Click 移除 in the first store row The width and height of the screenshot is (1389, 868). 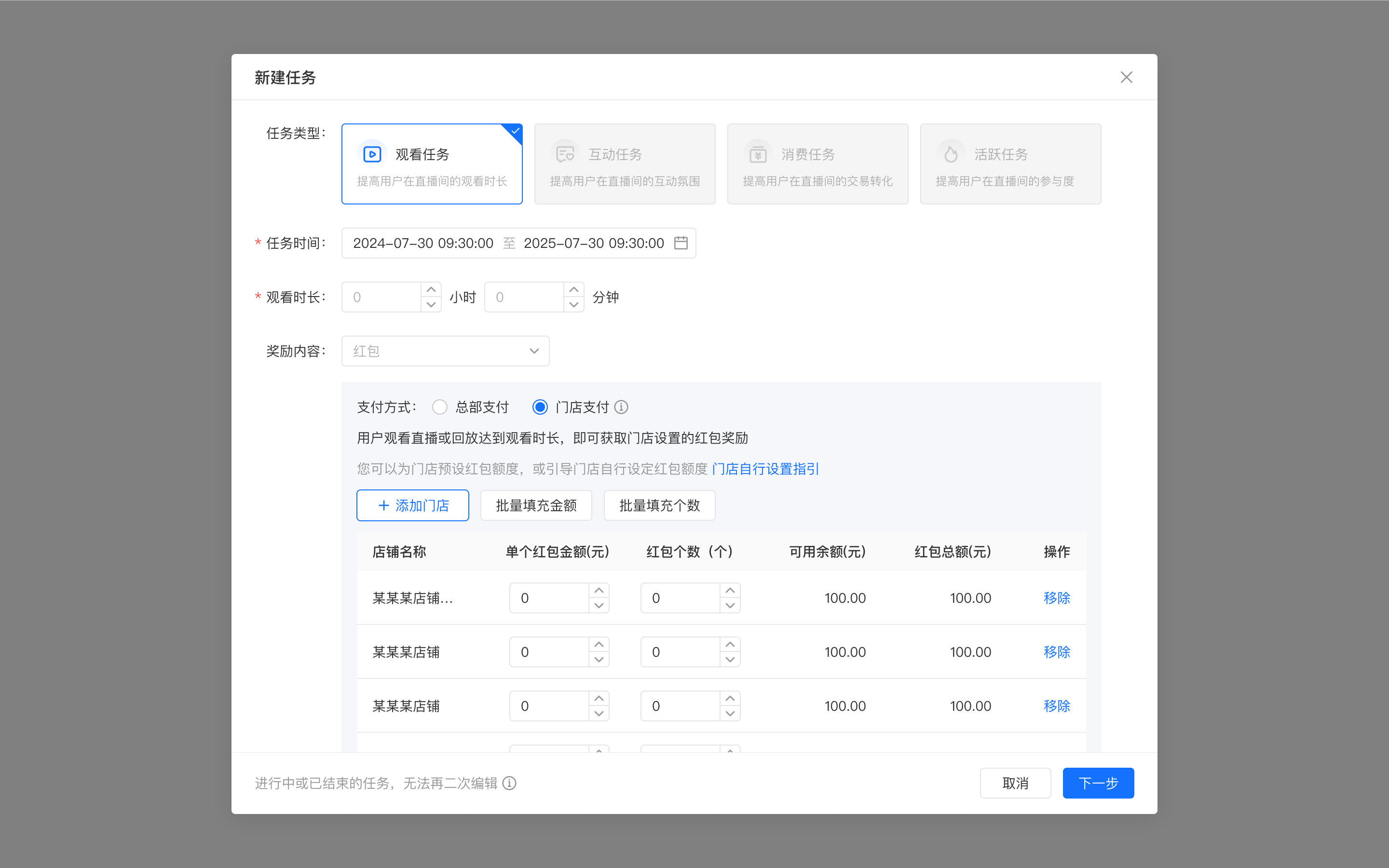(1057, 597)
